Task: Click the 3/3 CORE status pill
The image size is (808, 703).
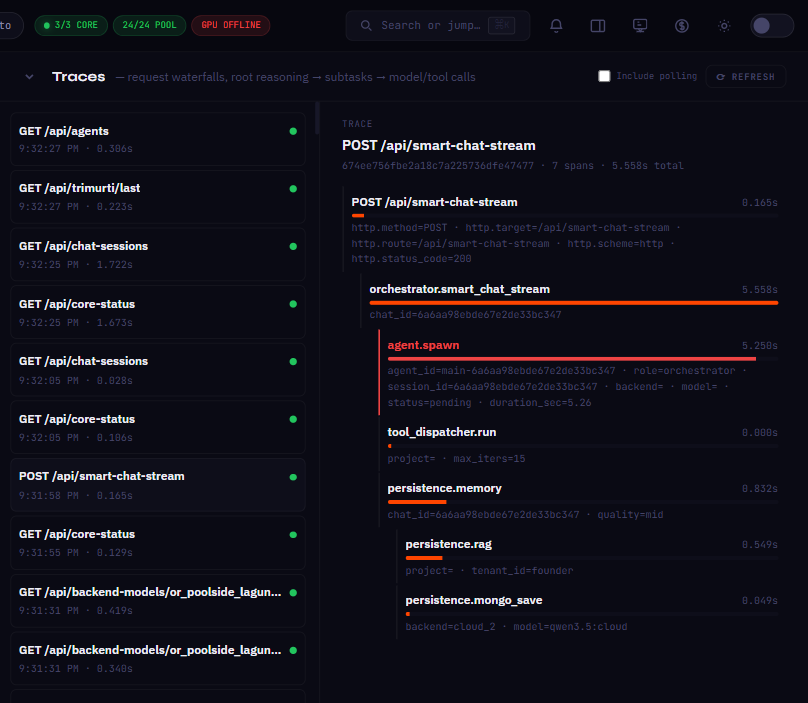Action: click(71, 25)
